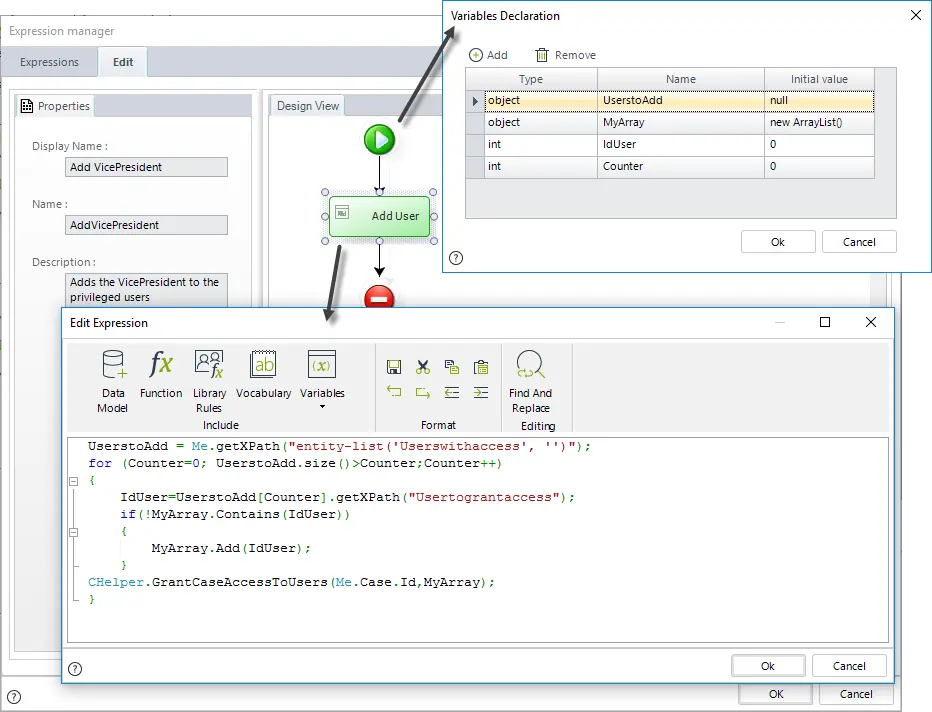Confirm Variables Declaration with Ok
The width and height of the screenshot is (932, 712).
coord(777,242)
